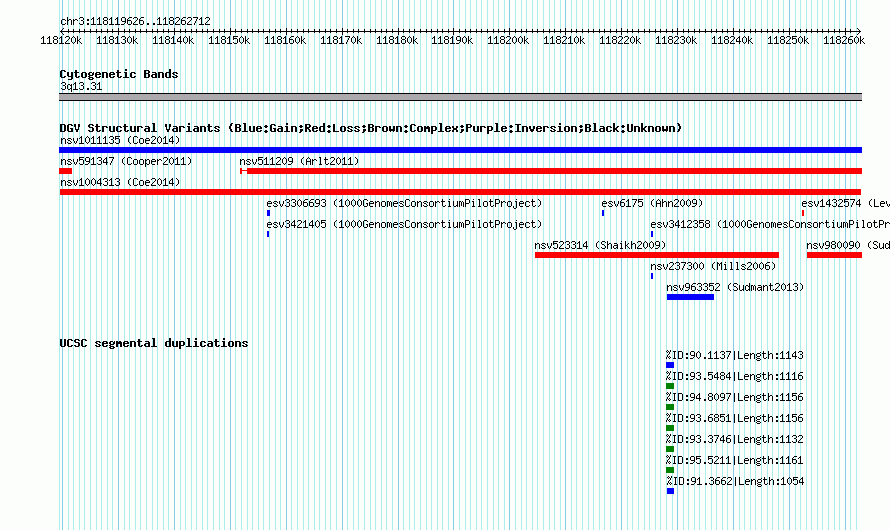Screen dimensions: 890x530
Task: Click the green duplication block ID:95.5211 Length:1161
Action: pos(670,470)
